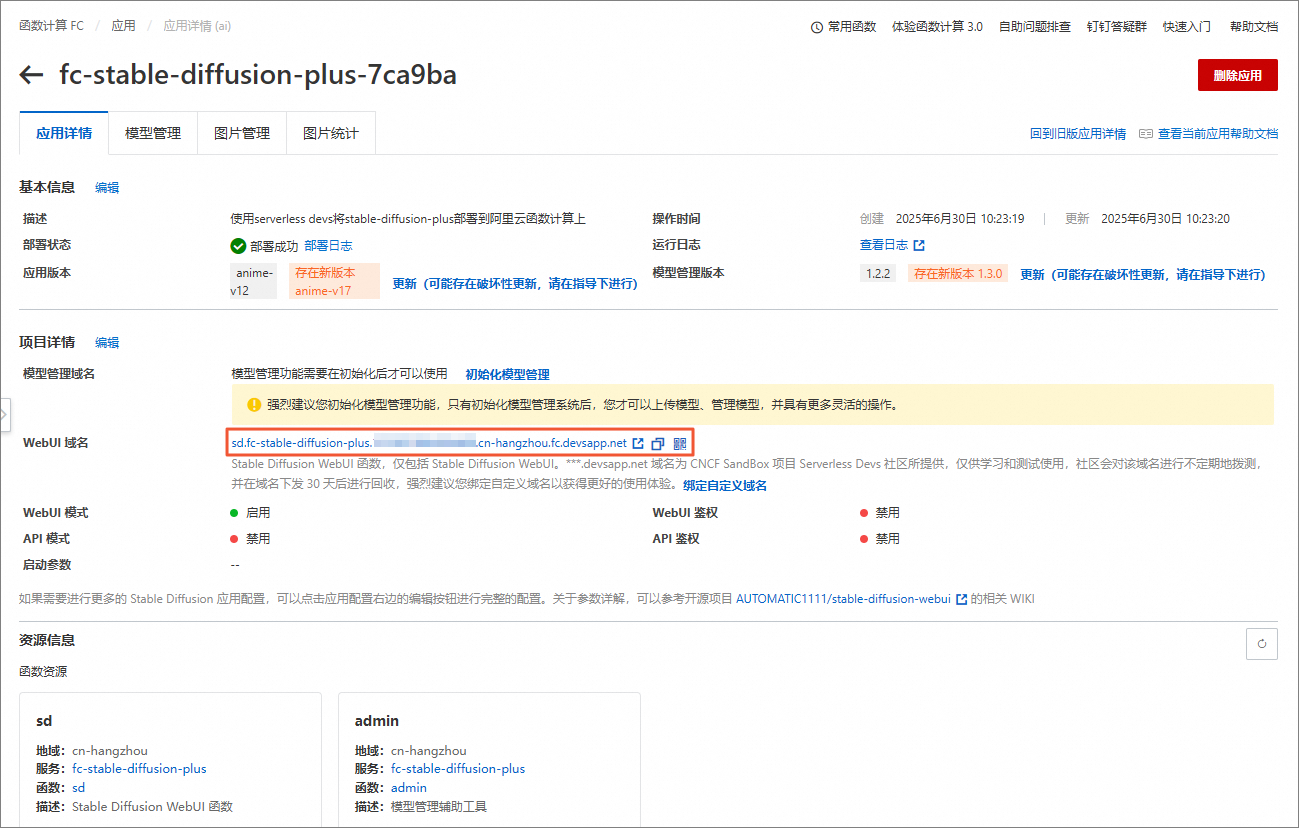The image size is (1299, 828).
Task: Edit 项目详情 section via 编辑
Action: pyautogui.click(x=107, y=342)
